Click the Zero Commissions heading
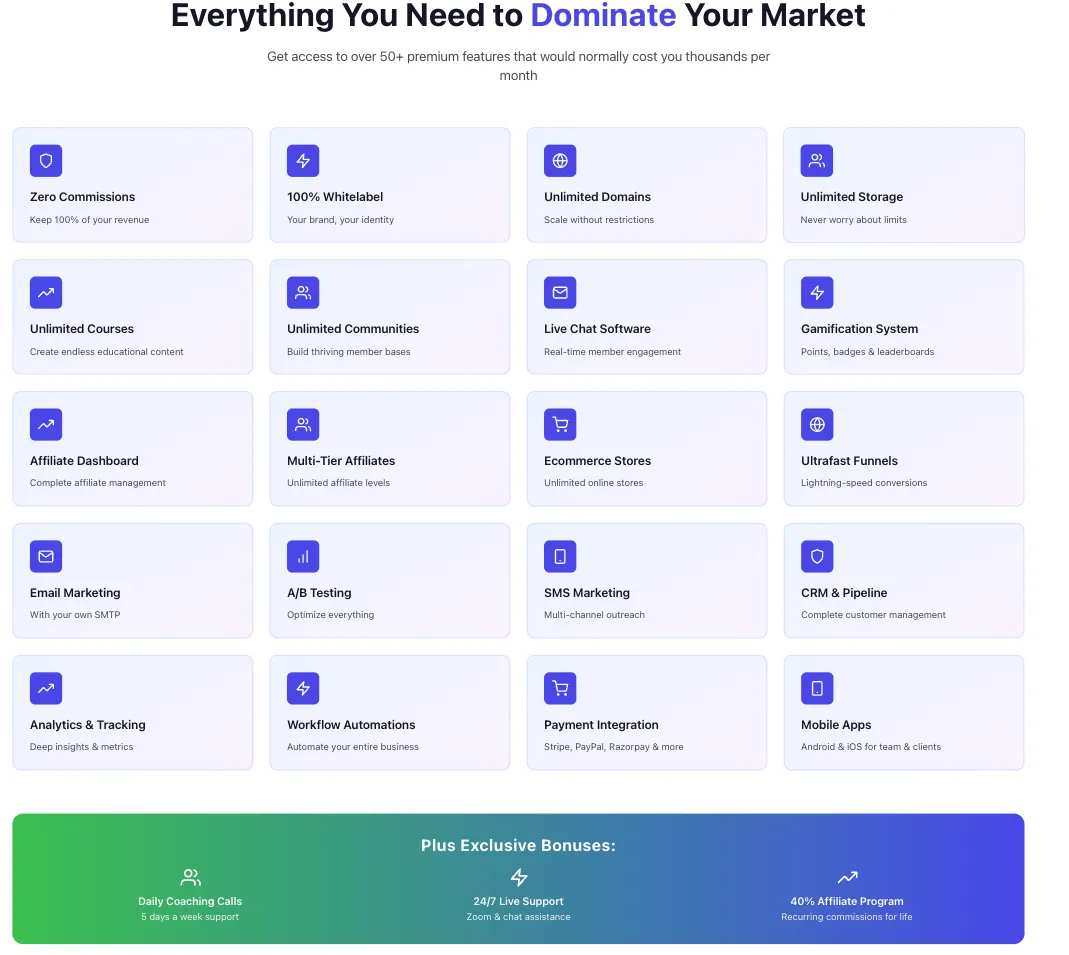 click(82, 197)
